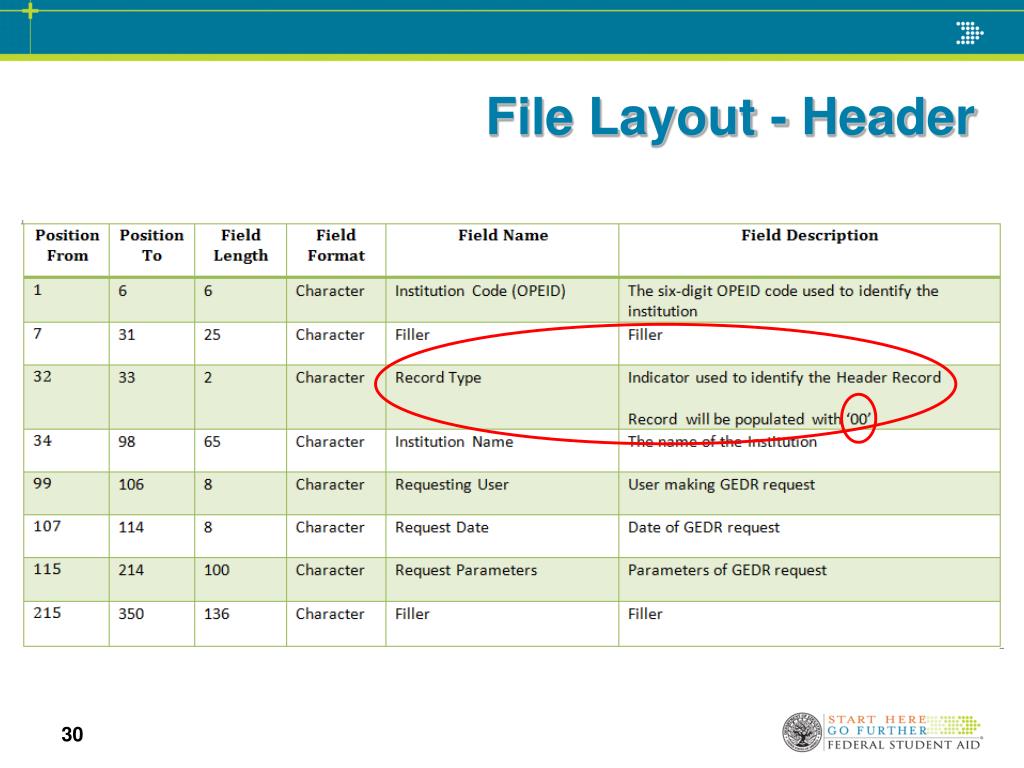The image size is (1024, 768).
Task: Click field length value '100'
Action: coord(217,571)
